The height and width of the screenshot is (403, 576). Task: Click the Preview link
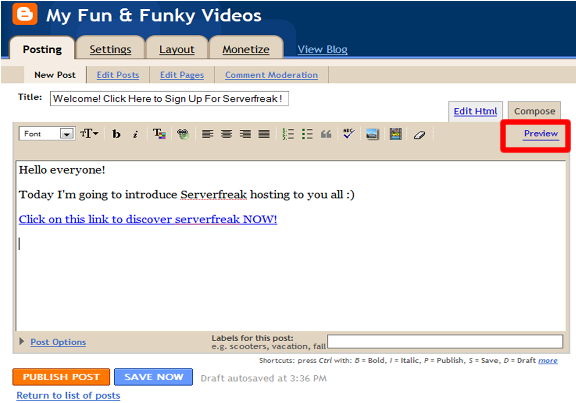pyautogui.click(x=541, y=134)
